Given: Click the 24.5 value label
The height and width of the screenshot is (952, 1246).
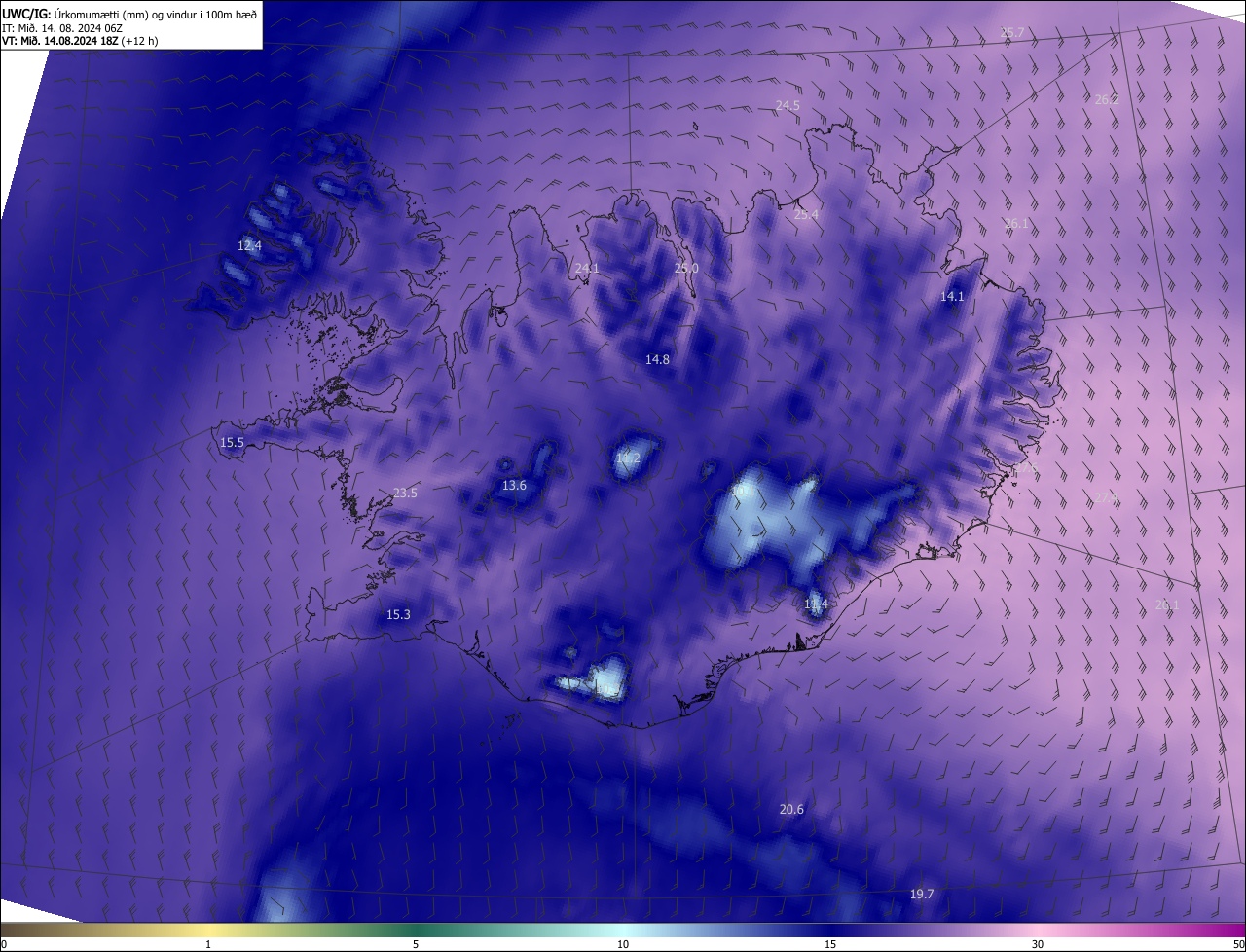Looking at the screenshot, I should [x=788, y=105].
